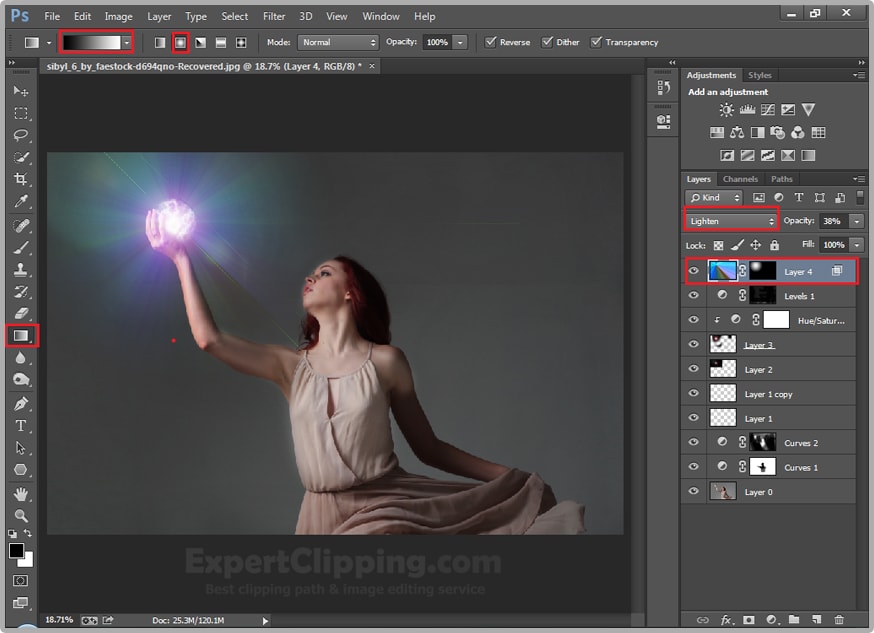
Task: Select the Hand tool
Action: tap(20, 494)
